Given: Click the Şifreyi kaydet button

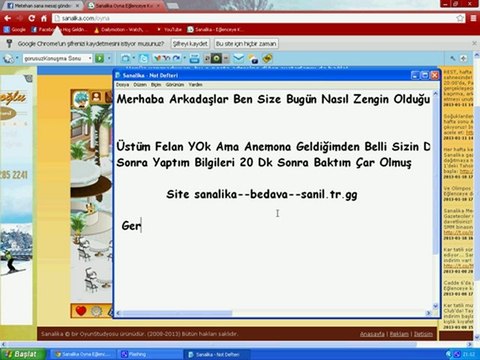Looking at the screenshot, I should (x=190, y=44).
